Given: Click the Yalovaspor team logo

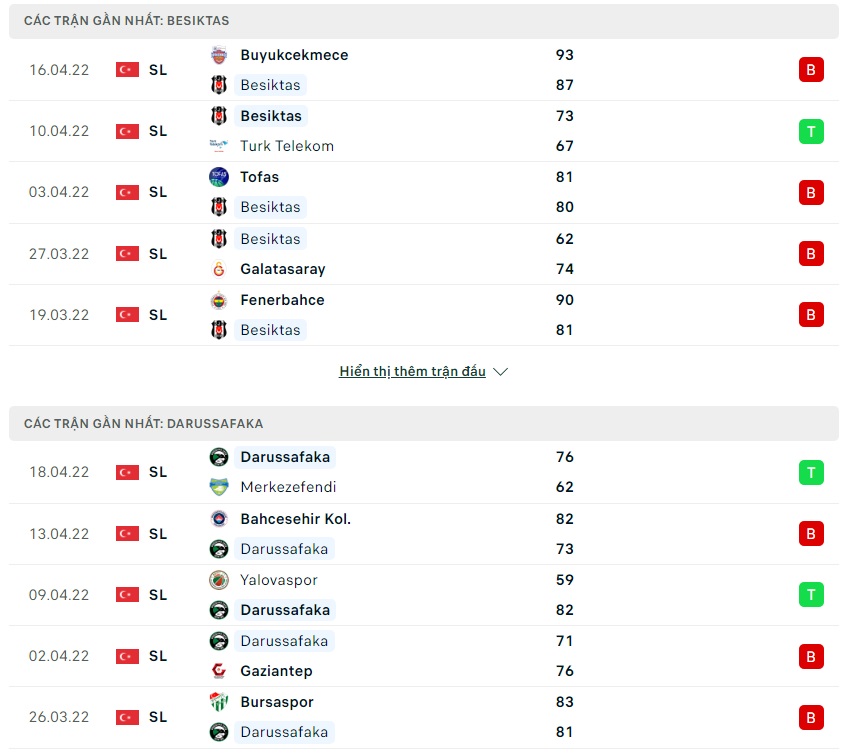Looking at the screenshot, I should pyautogui.click(x=219, y=580).
